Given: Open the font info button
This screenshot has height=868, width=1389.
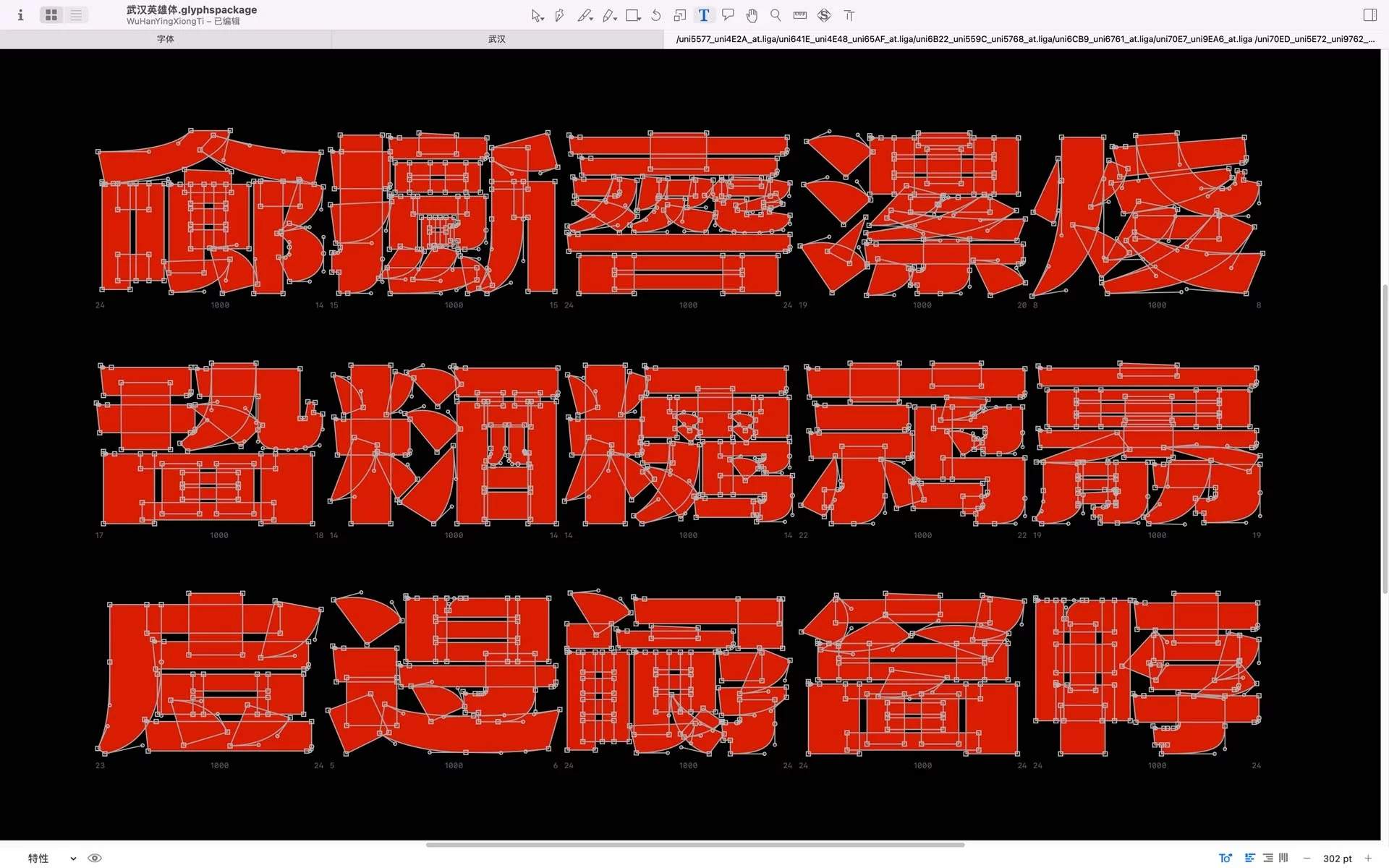Looking at the screenshot, I should pyautogui.click(x=20, y=15).
